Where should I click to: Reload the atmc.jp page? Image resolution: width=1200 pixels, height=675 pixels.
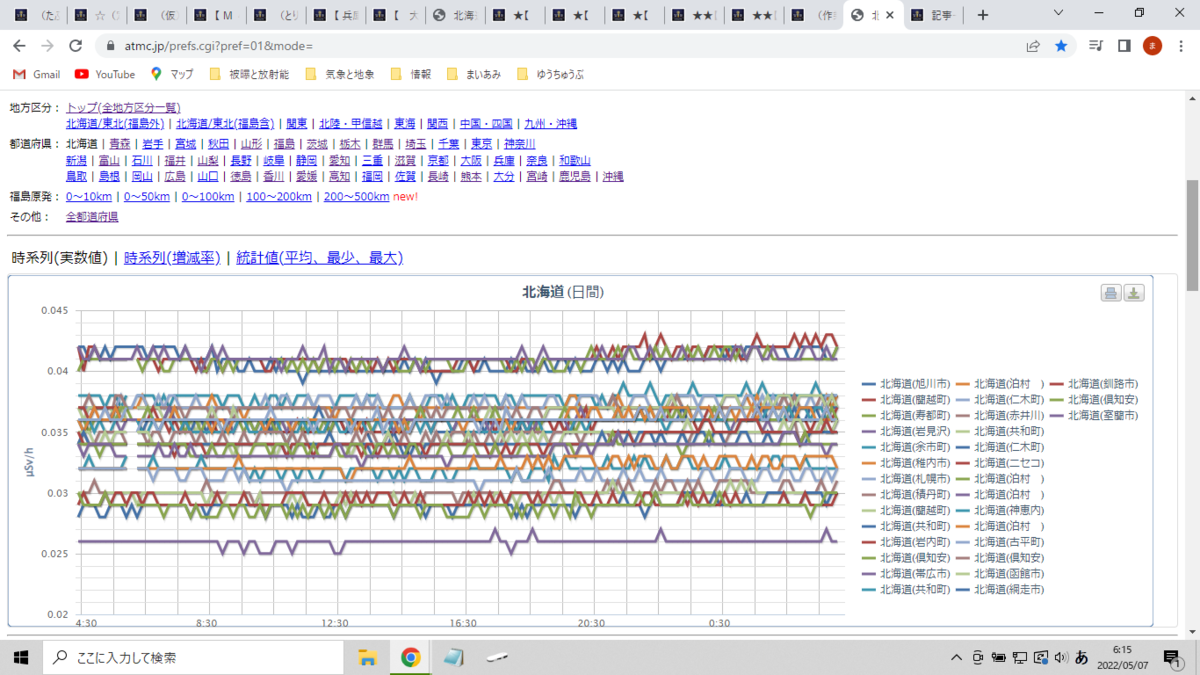tap(75, 46)
